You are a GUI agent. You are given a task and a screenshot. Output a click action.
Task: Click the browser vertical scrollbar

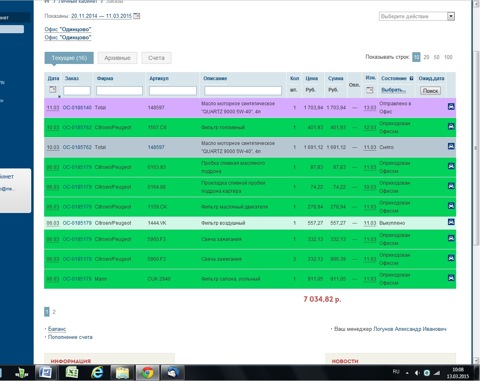(476, 148)
